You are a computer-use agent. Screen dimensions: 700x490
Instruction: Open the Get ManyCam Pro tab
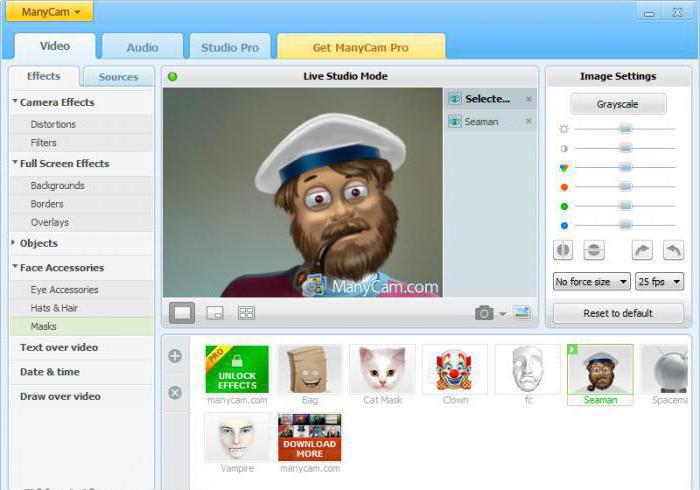(x=361, y=47)
